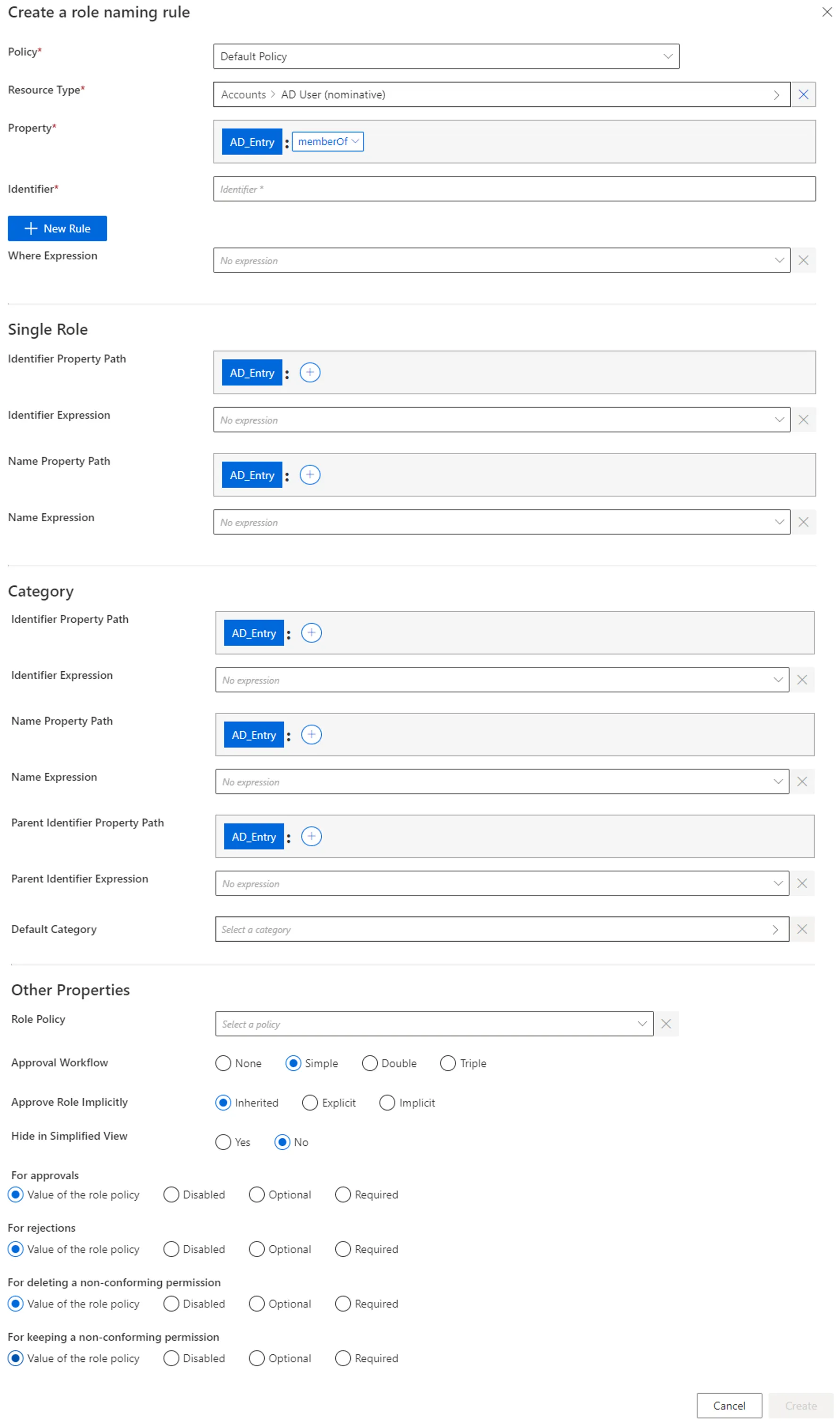Image resolution: width=840 pixels, height=1427 pixels.
Task: Set For rejections to Required
Action: pos(343,1249)
